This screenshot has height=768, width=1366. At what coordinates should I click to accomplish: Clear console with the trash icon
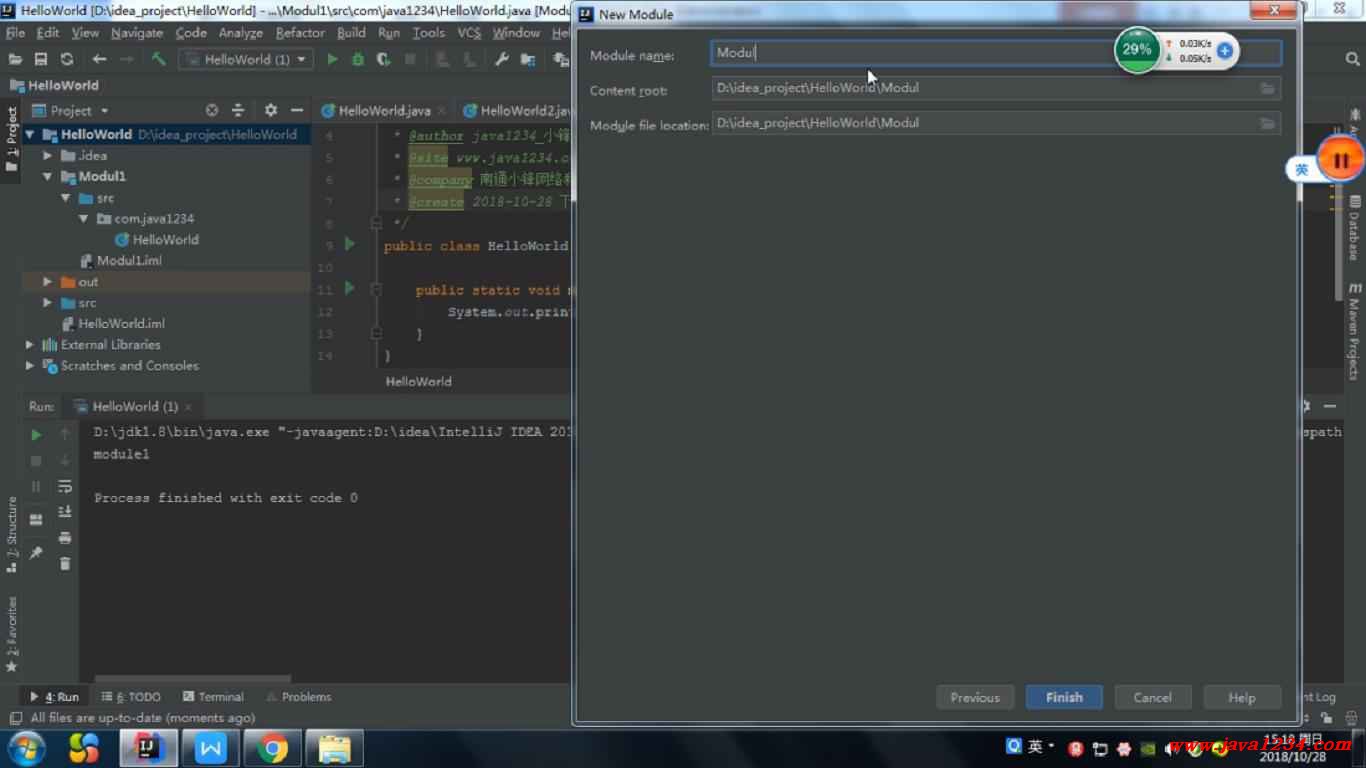click(x=65, y=564)
